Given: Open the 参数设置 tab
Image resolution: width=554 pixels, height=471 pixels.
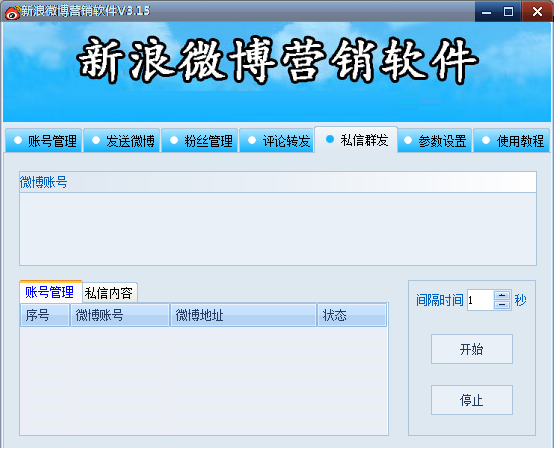Looking at the screenshot, I should point(435,141).
